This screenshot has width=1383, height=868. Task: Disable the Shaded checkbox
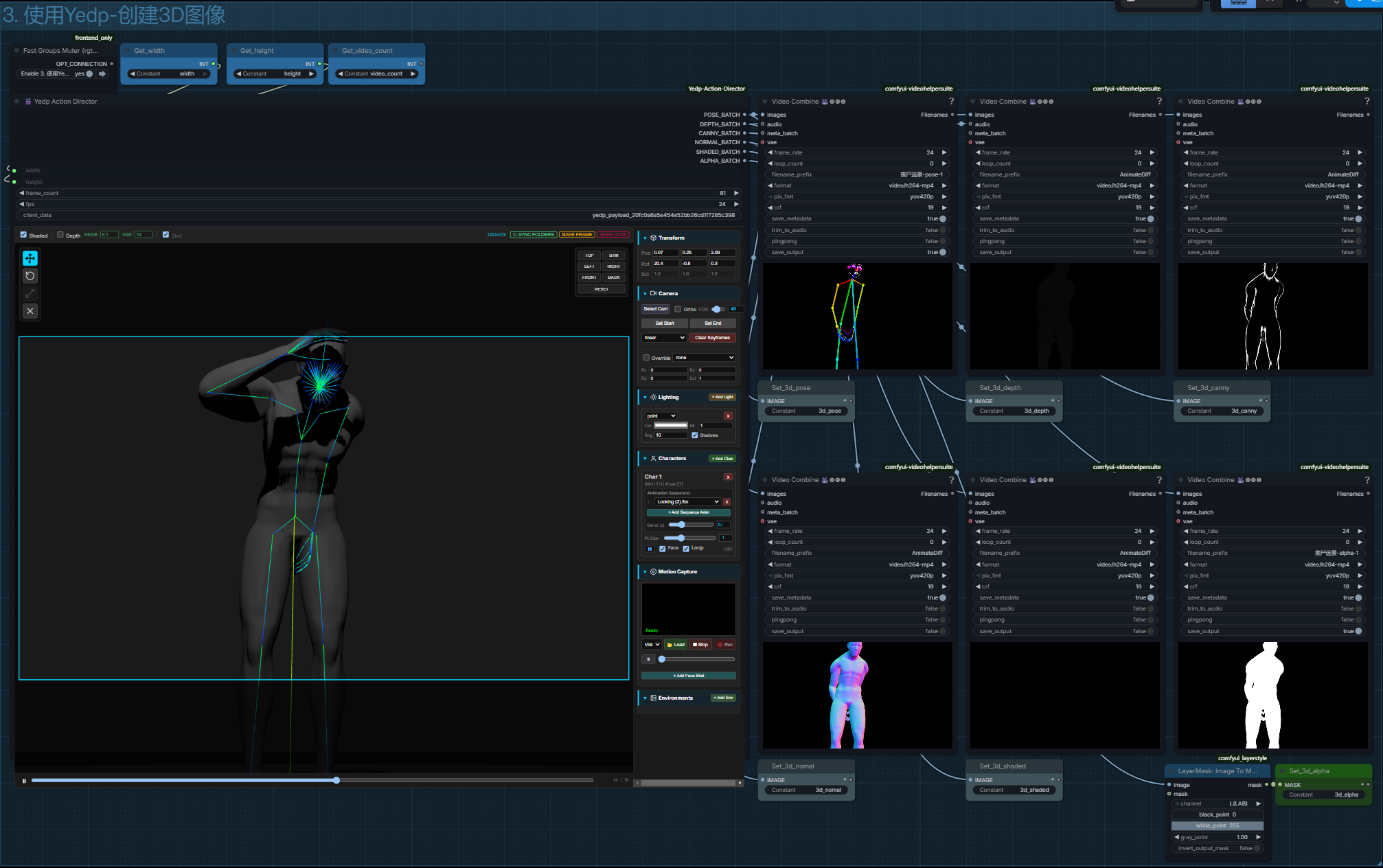point(24,235)
